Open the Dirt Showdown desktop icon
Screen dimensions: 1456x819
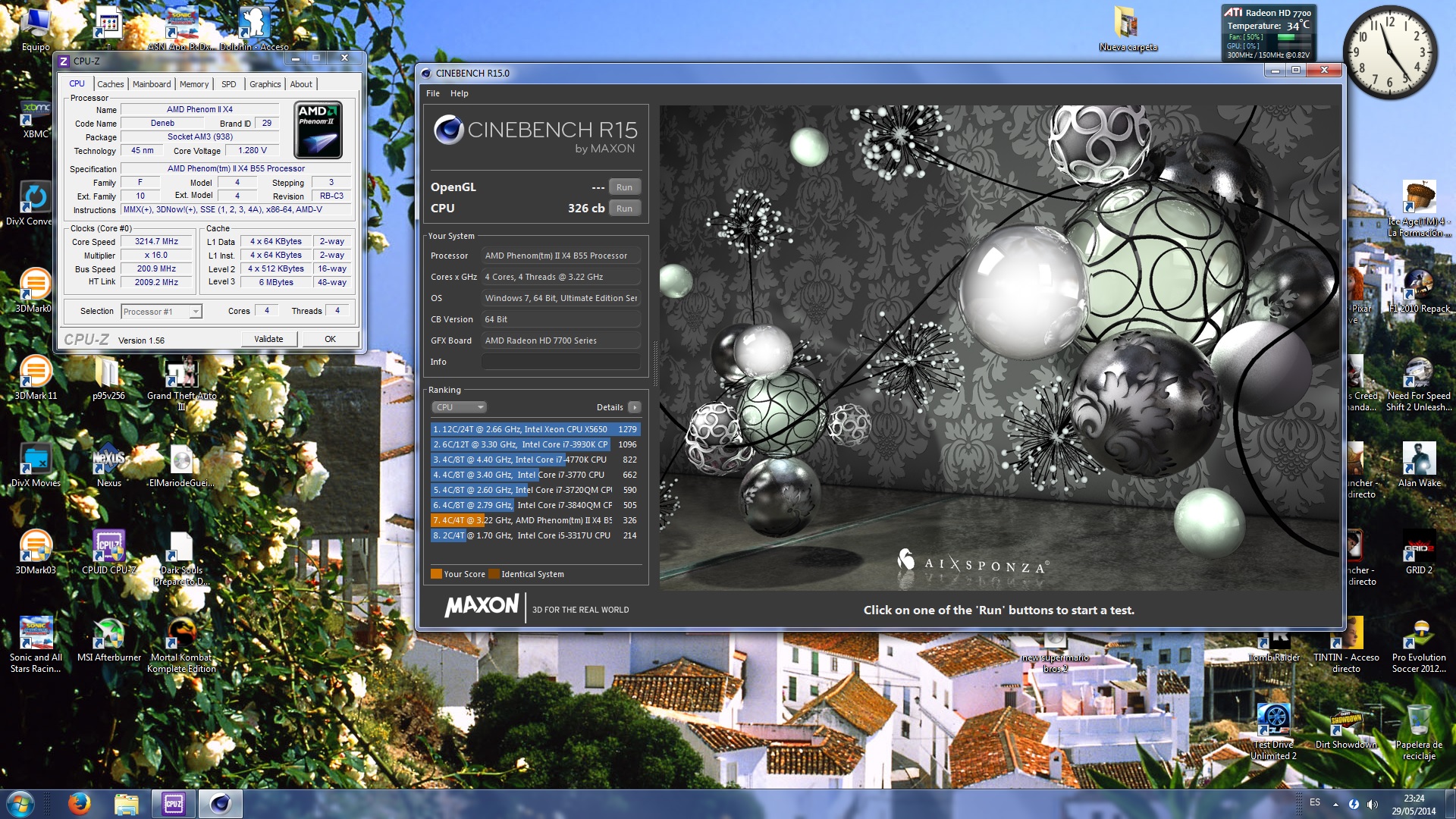point(1345,722)
